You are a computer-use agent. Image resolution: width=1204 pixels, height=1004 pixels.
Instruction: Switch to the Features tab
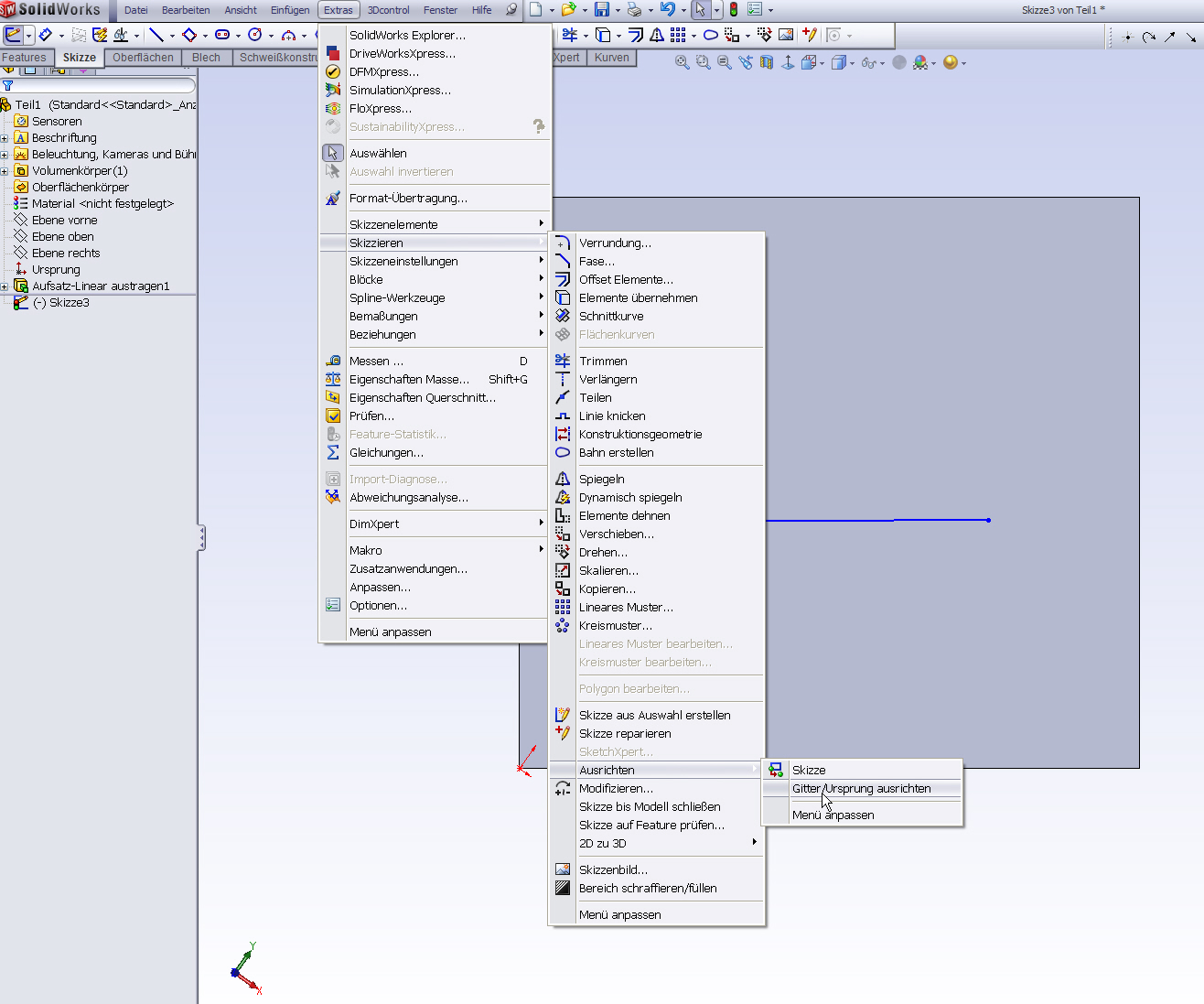(x=25, y=57)
